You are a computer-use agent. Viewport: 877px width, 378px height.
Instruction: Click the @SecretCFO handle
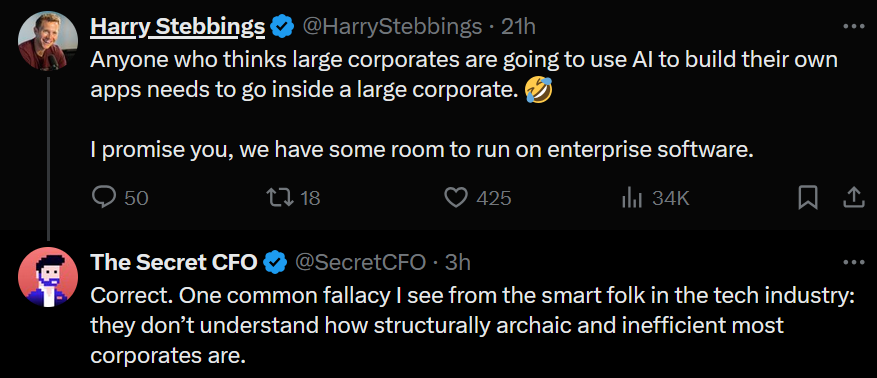[360, 262]
